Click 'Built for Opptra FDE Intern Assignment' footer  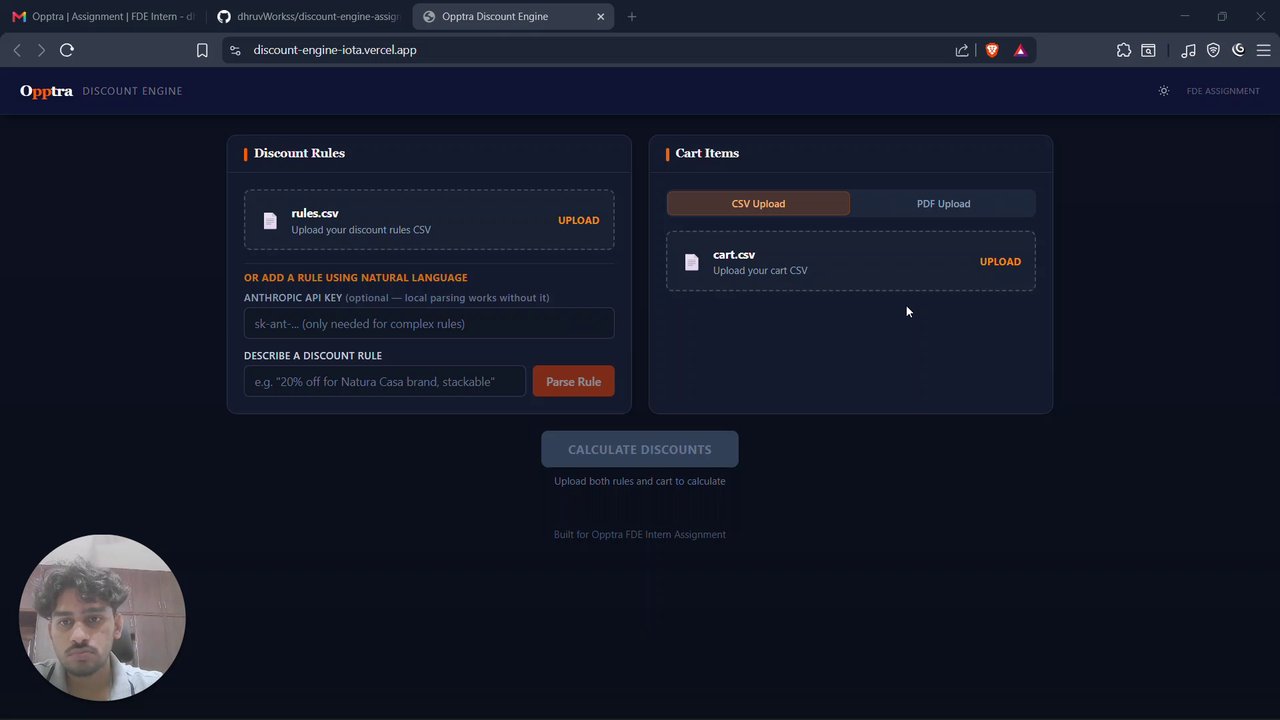(640, 535)
